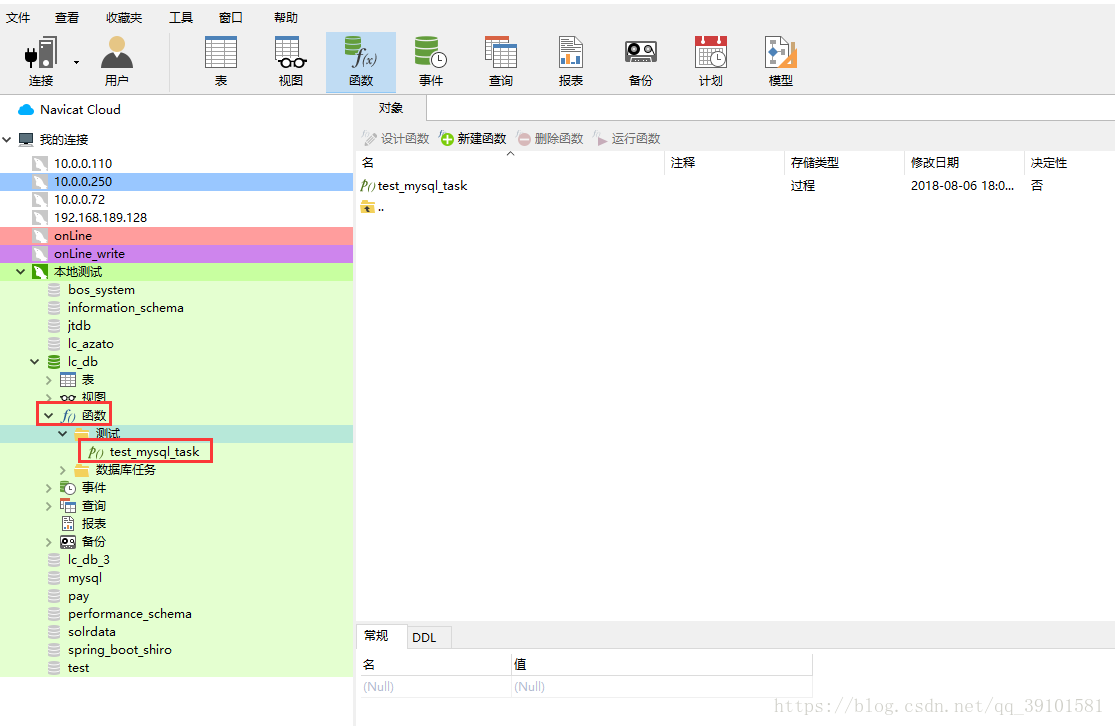The width and height of the screenshot is (1115, 726).
Task: Sort by the 修改日期 column header
Action: point(963,163)
